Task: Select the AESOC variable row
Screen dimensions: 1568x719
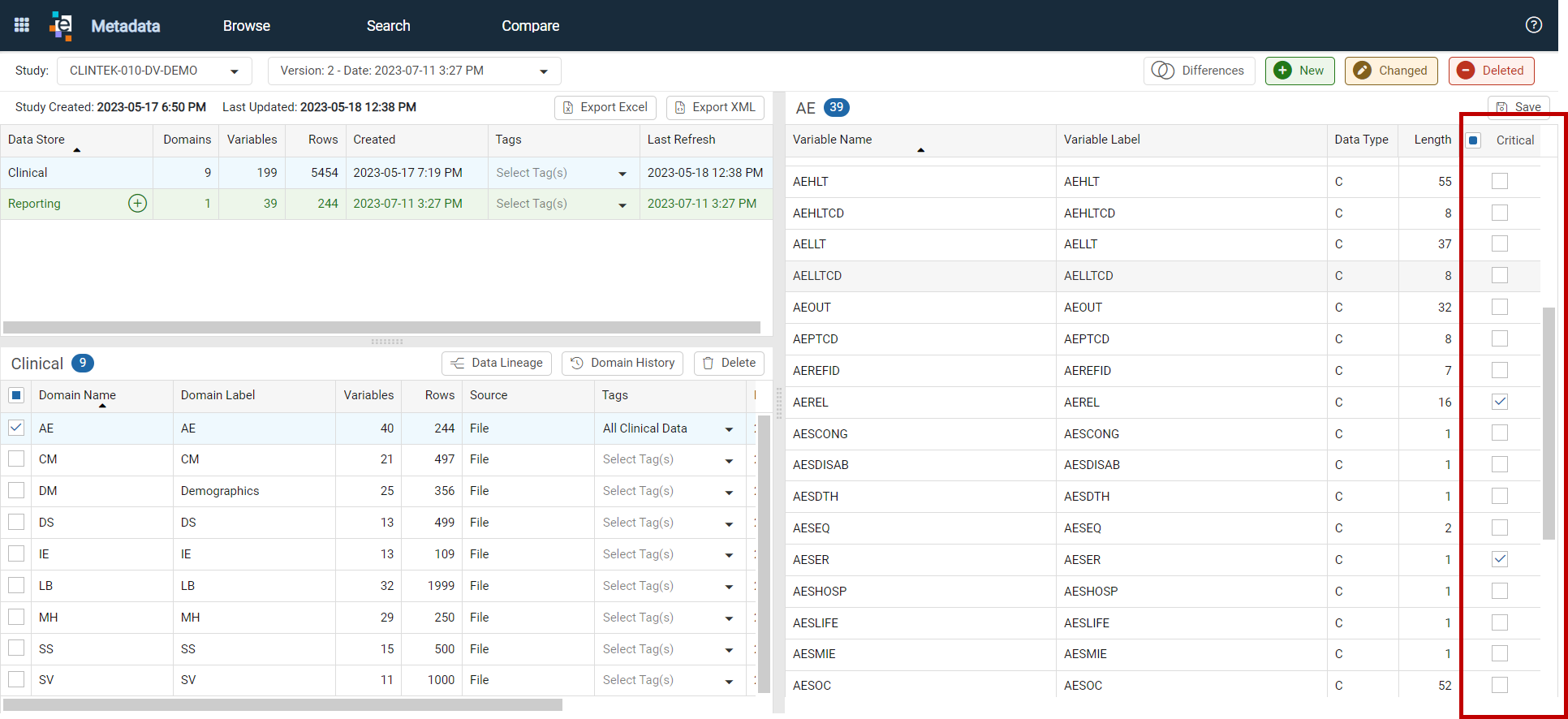Action: pyautogui.click(x=1162, y=686)
